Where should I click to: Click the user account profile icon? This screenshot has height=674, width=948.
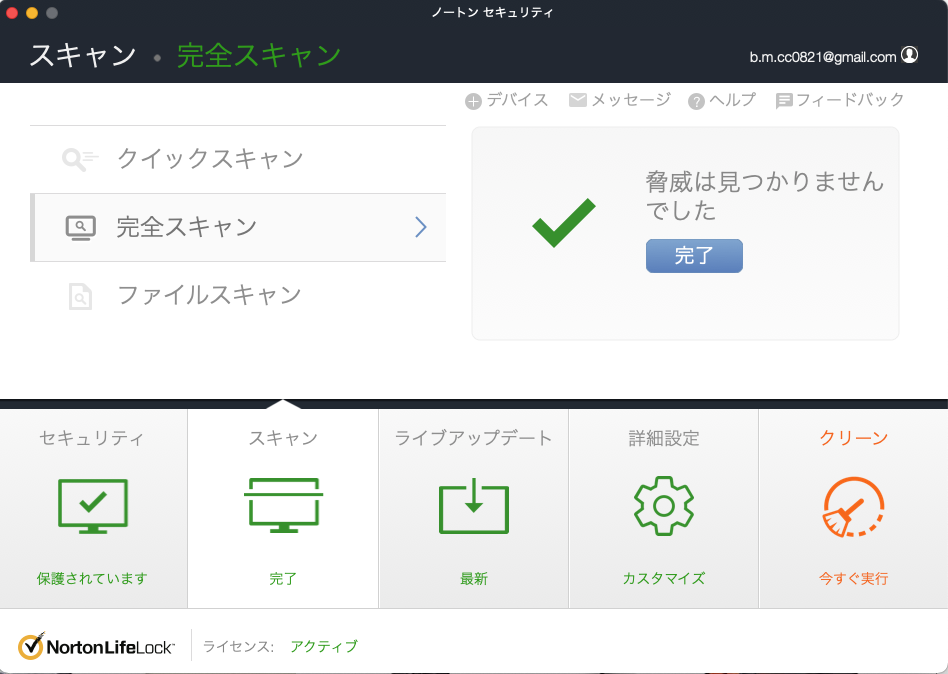click(x=909, y=56)
